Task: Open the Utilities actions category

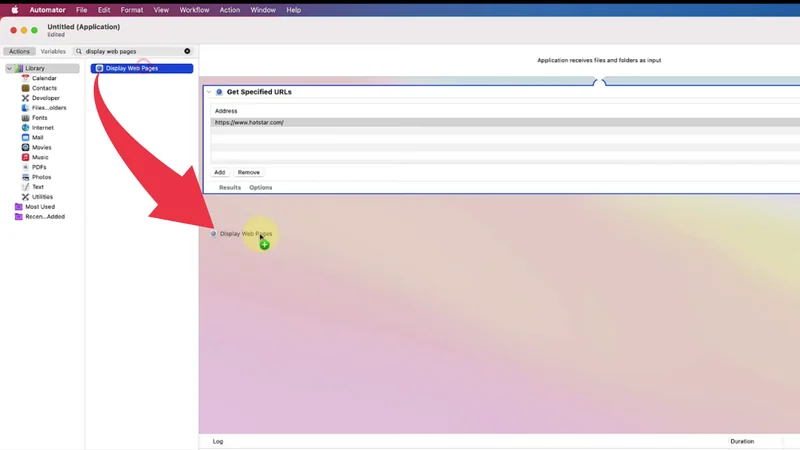Action: 42,197
